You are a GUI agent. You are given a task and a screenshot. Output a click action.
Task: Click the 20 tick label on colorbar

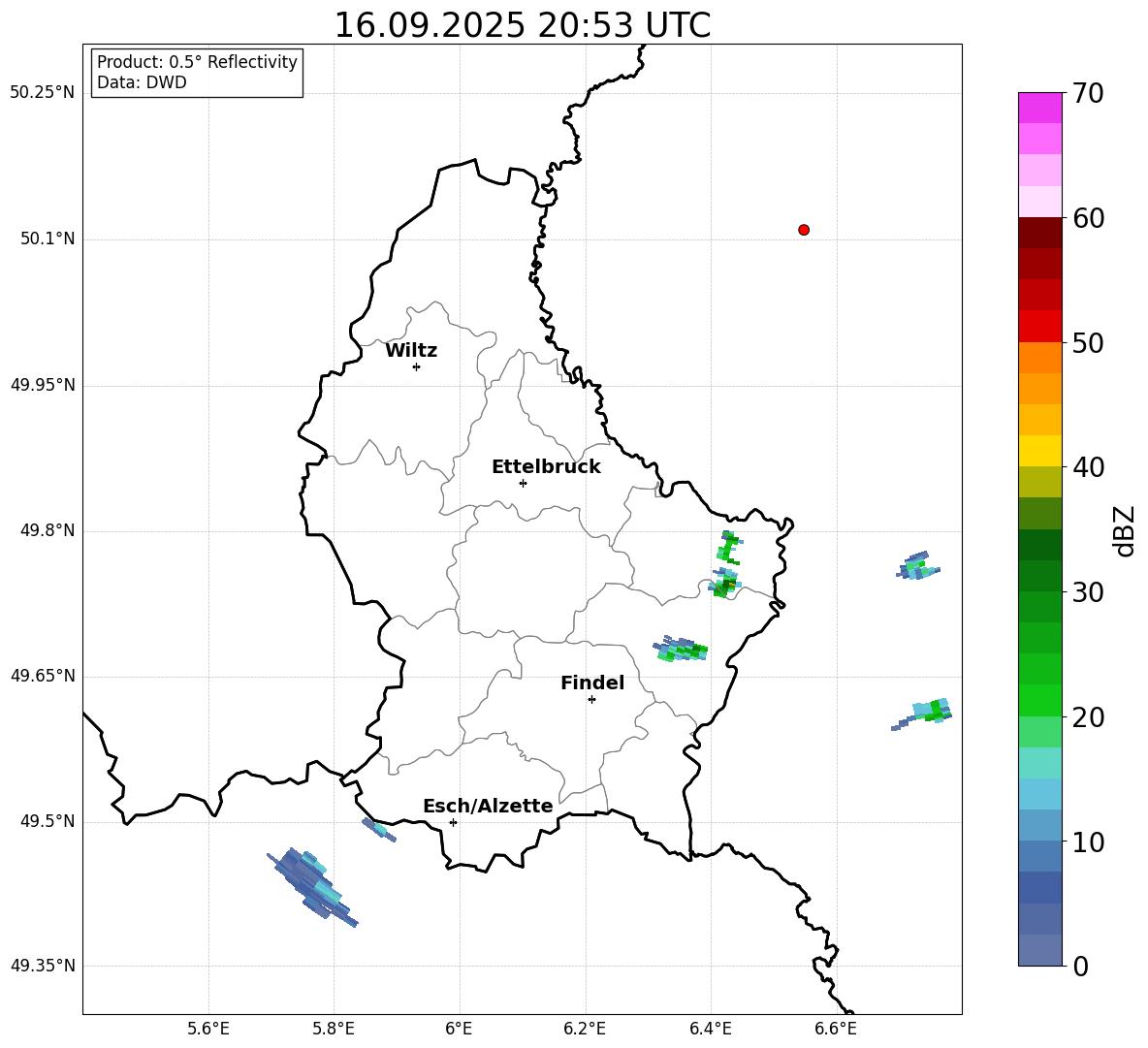(1088, 718)
